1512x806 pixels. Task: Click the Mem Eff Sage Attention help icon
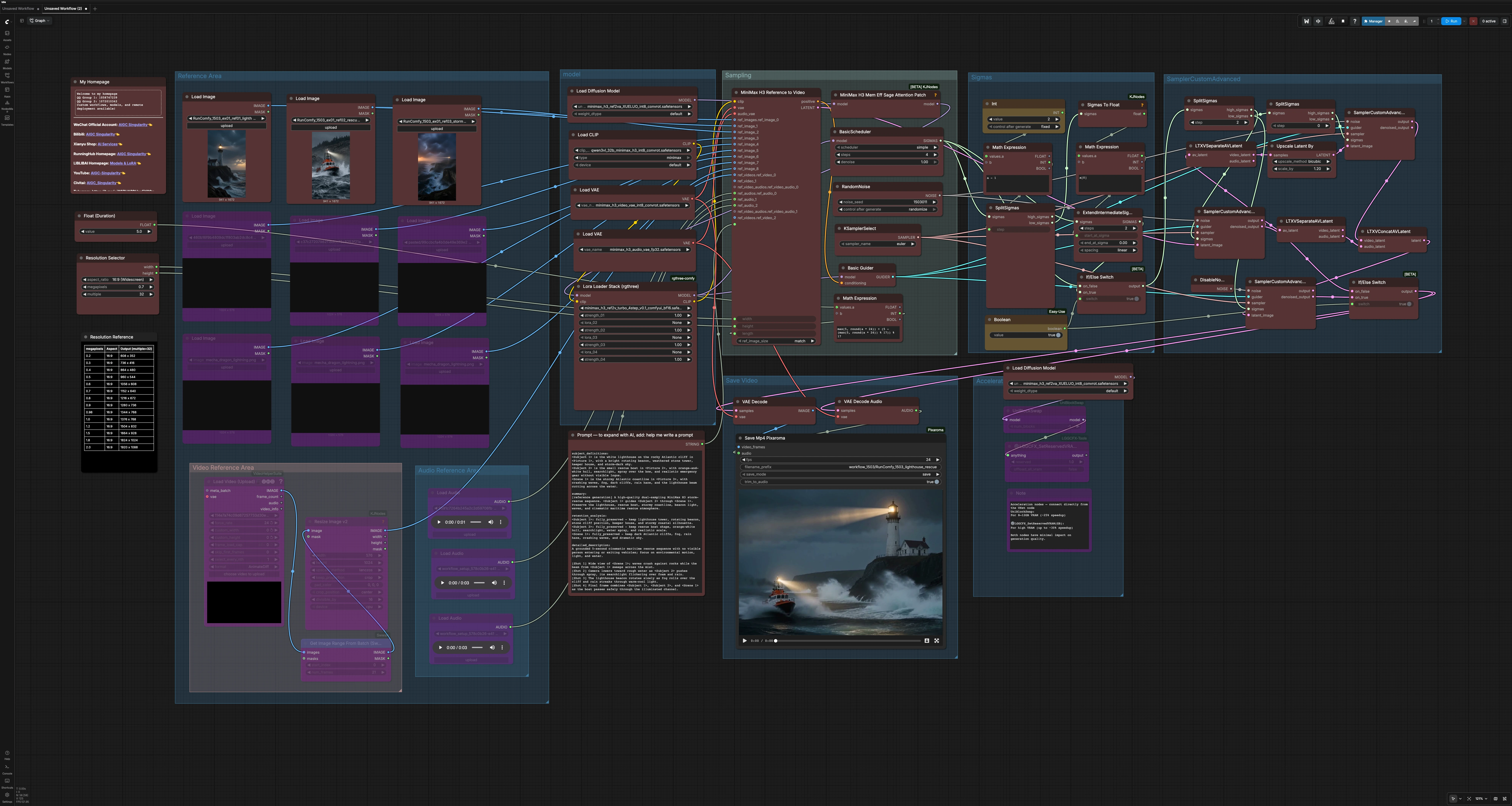point(936,95)
